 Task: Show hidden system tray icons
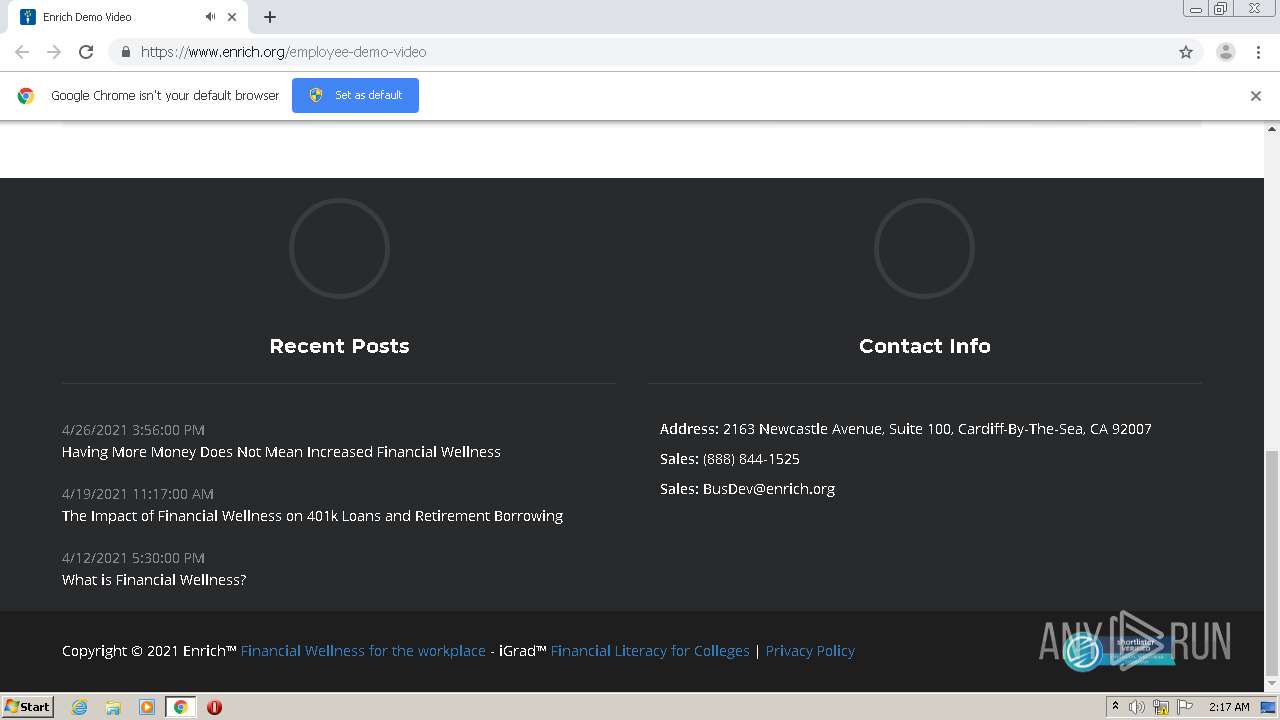click(x=1115, y=707)
